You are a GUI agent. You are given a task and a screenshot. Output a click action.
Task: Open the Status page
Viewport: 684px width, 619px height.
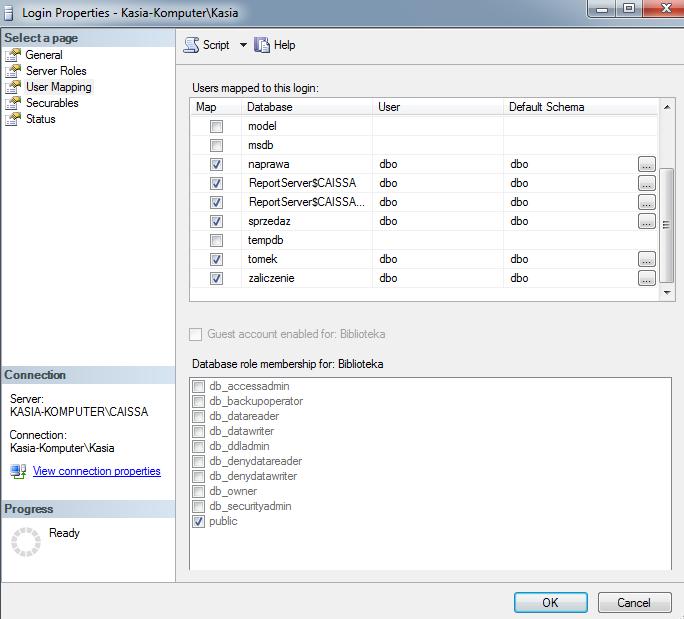(x=41, y=119)
